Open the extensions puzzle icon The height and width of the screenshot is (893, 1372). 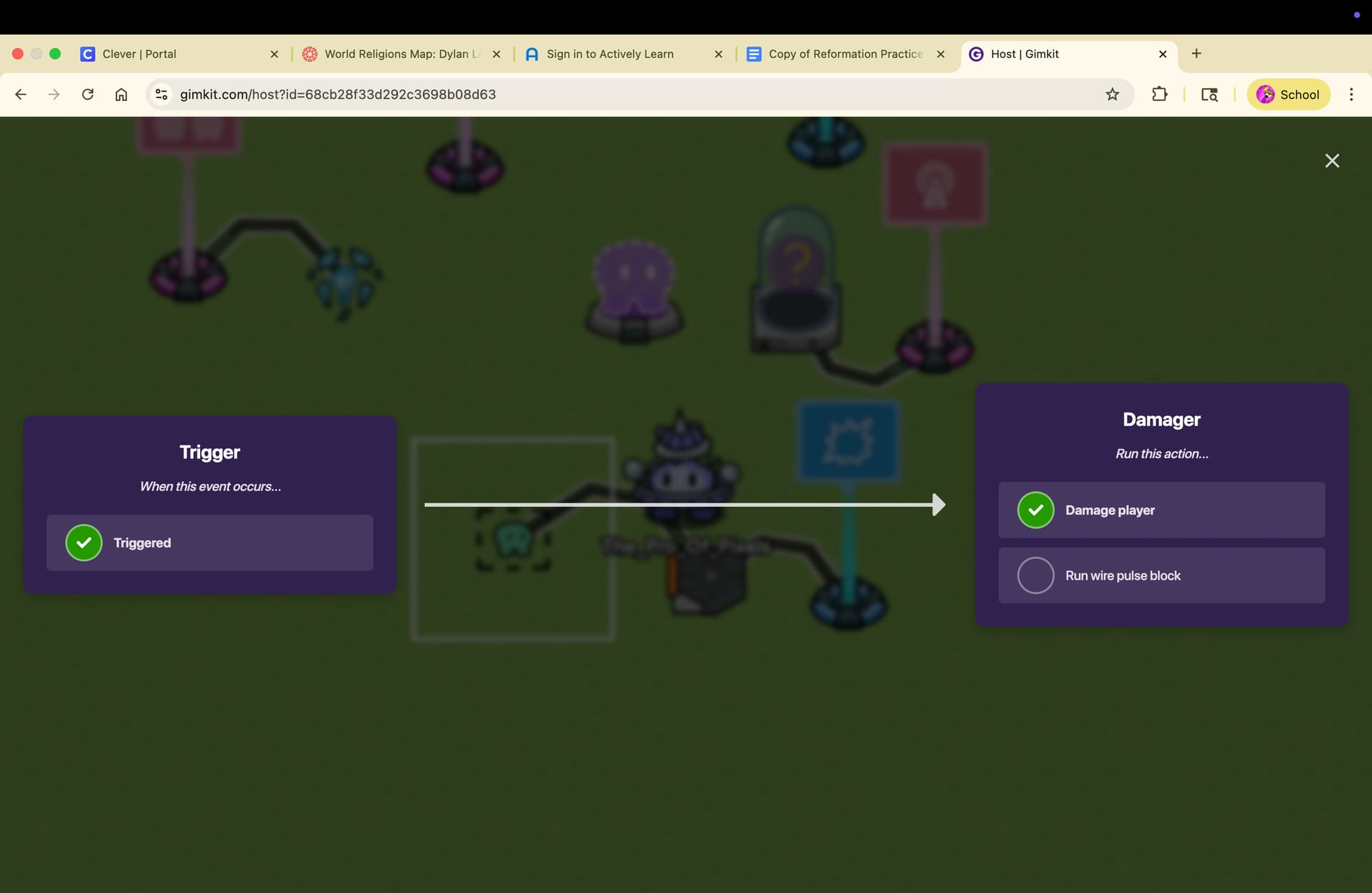tap(1159, 94)
